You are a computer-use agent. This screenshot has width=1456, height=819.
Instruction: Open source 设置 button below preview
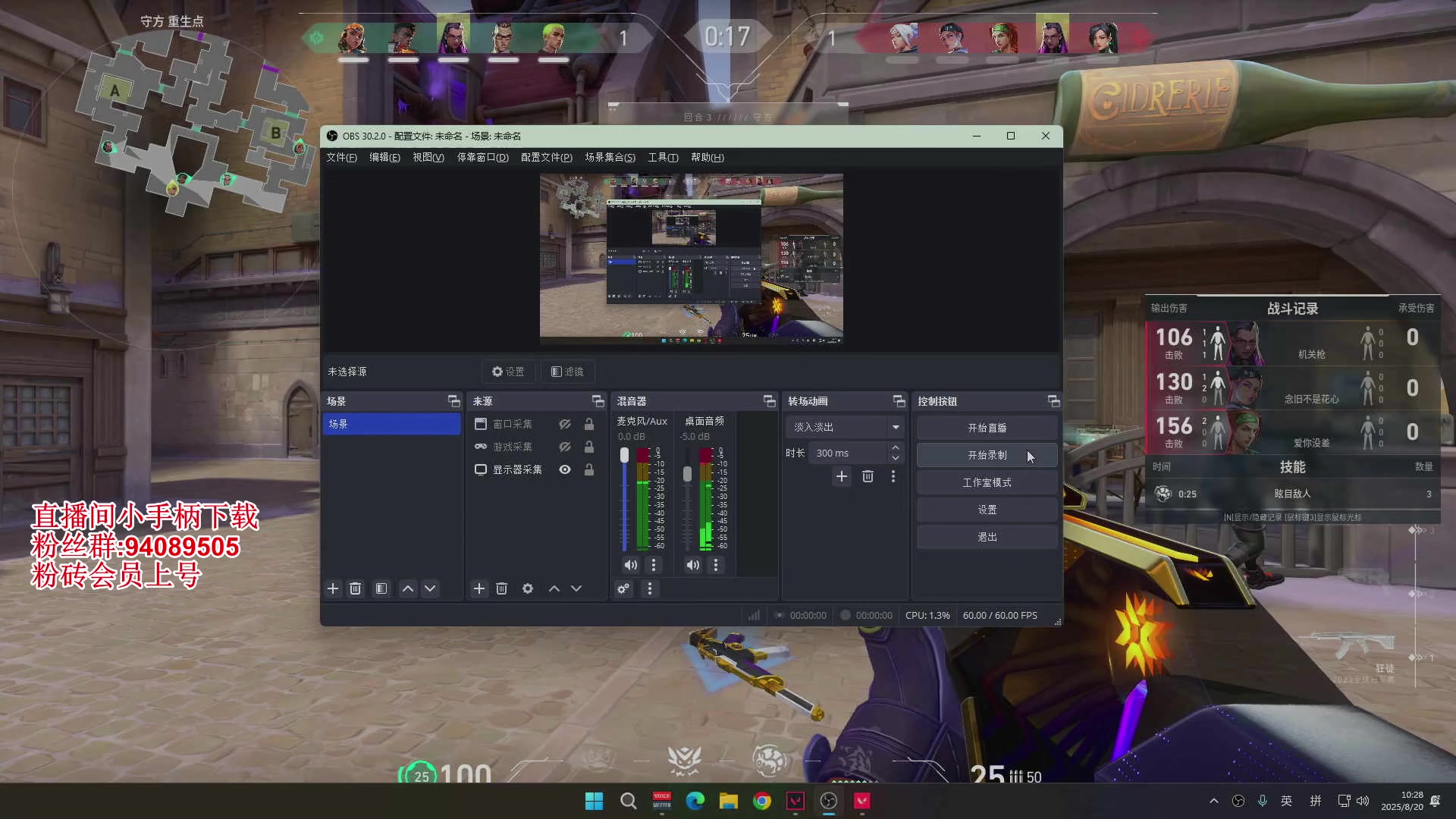[508, 372]
